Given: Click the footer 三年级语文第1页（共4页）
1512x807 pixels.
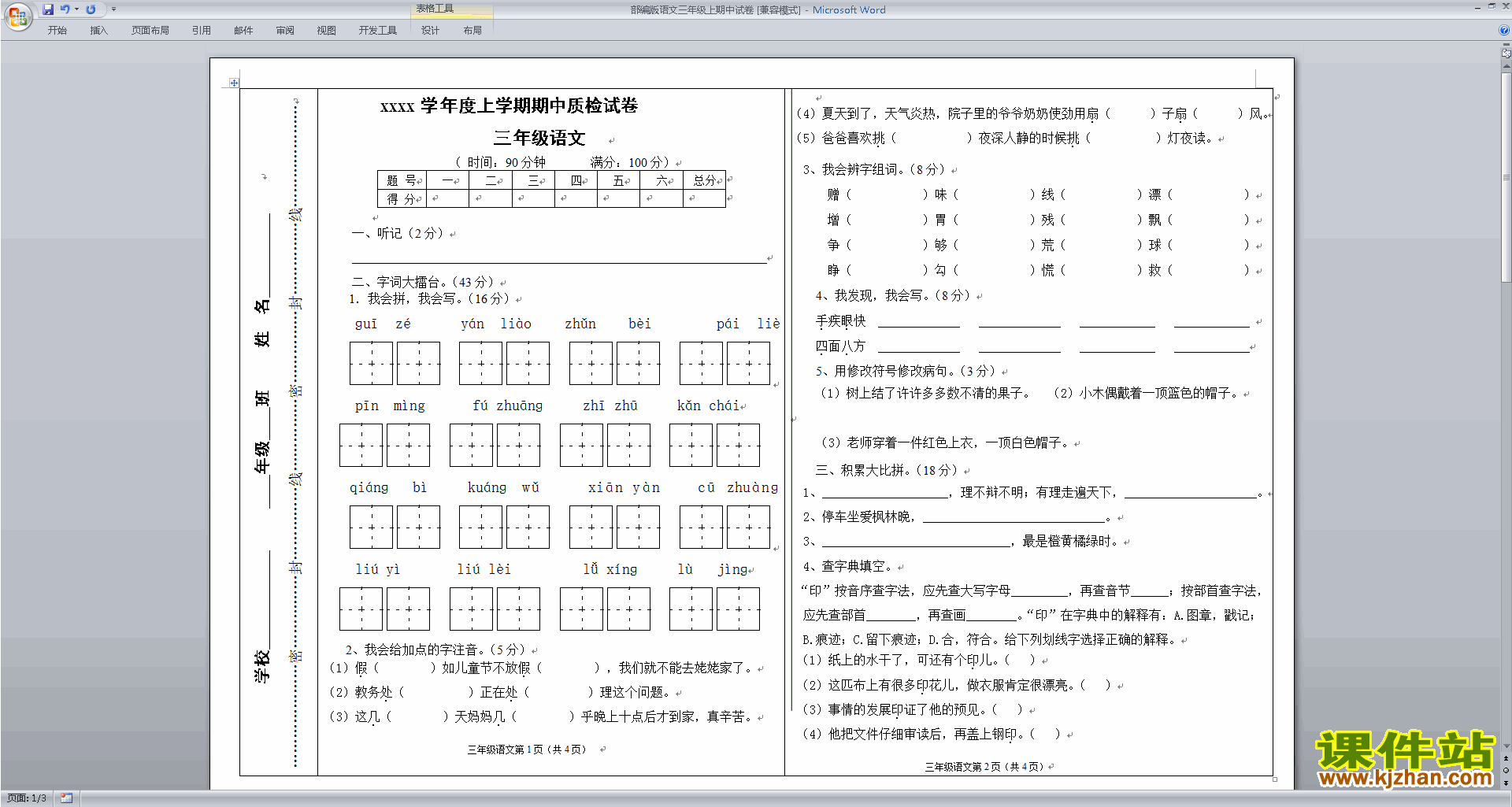Looking at the screenshot, I should coord(527,750).
